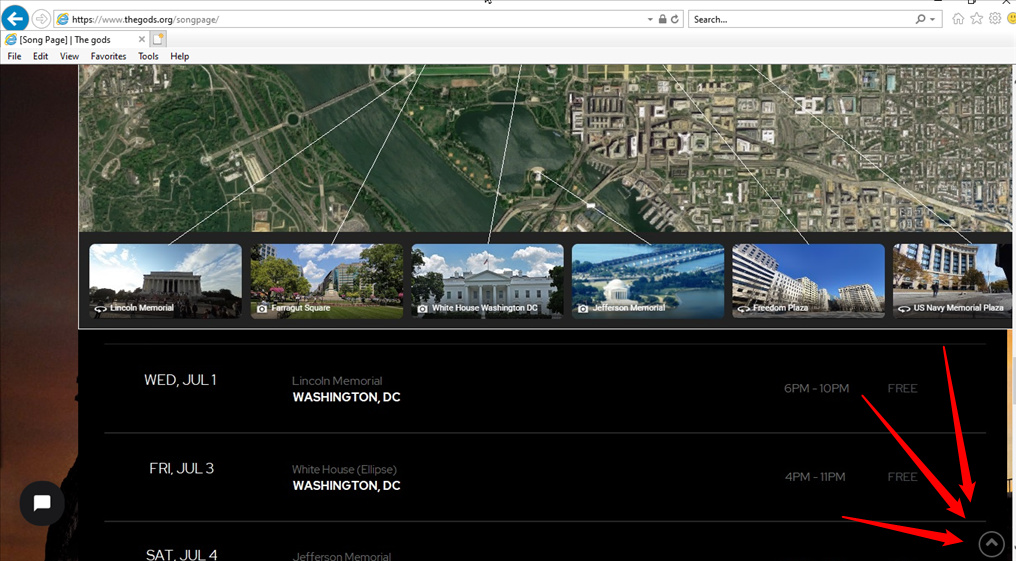Open the View menu
The height and width of the screenshot is (561, 1016).
click(69, 56)
